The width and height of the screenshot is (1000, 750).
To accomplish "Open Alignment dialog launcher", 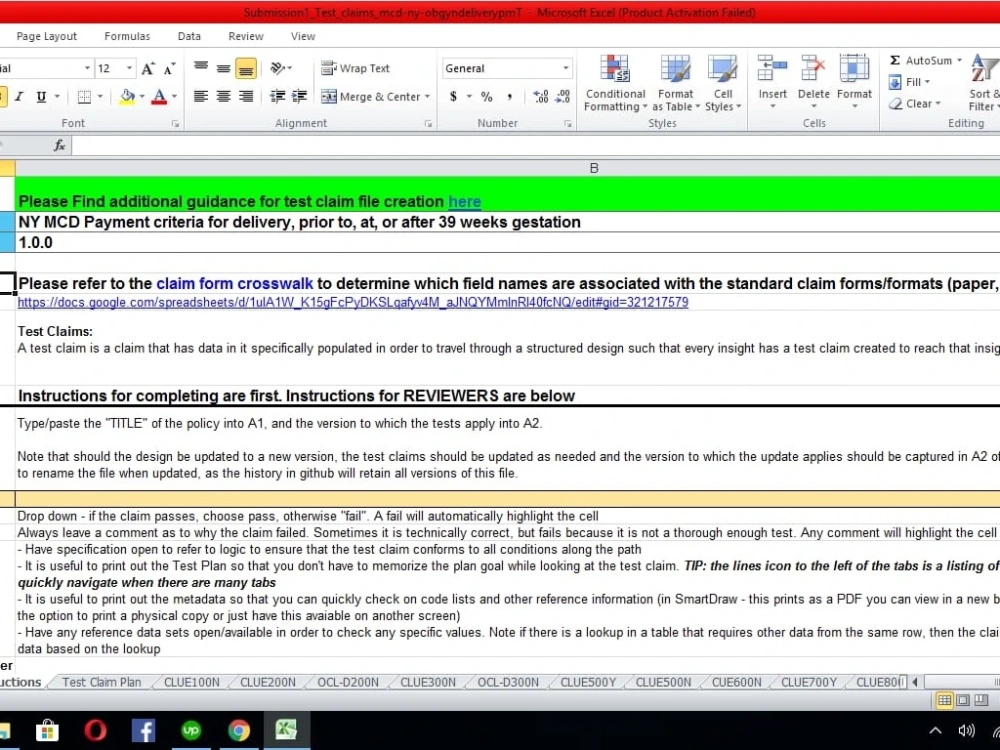I will [428, 124].
